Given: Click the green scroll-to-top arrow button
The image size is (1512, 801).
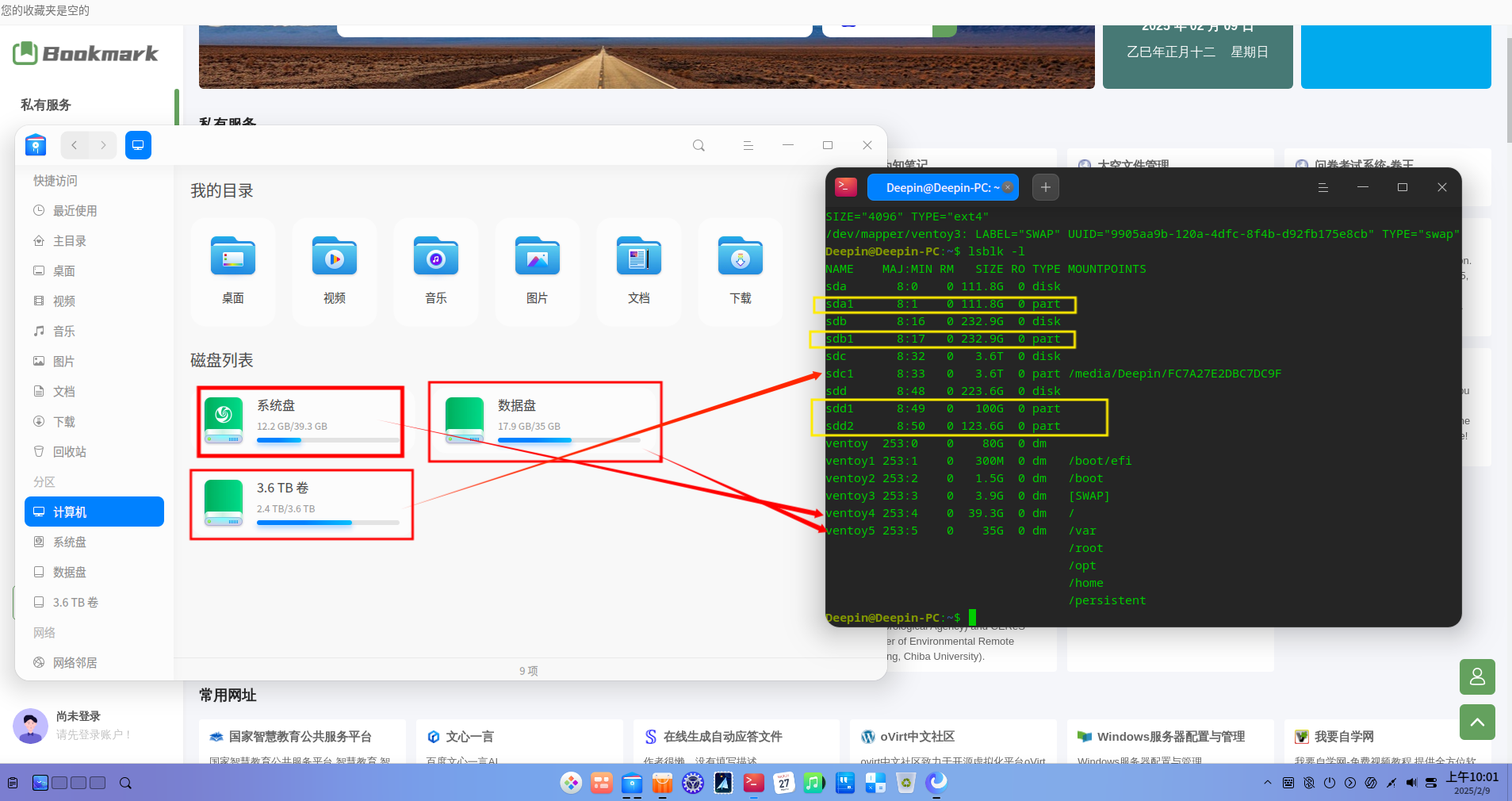Looking at the screenshot, I should click(x=1477, y=722).
